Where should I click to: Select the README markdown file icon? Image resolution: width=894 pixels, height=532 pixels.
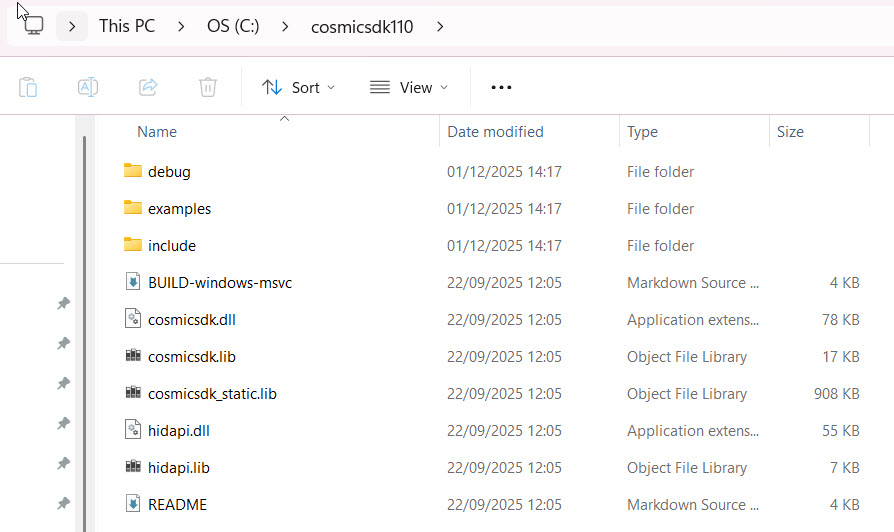(133, 505)
